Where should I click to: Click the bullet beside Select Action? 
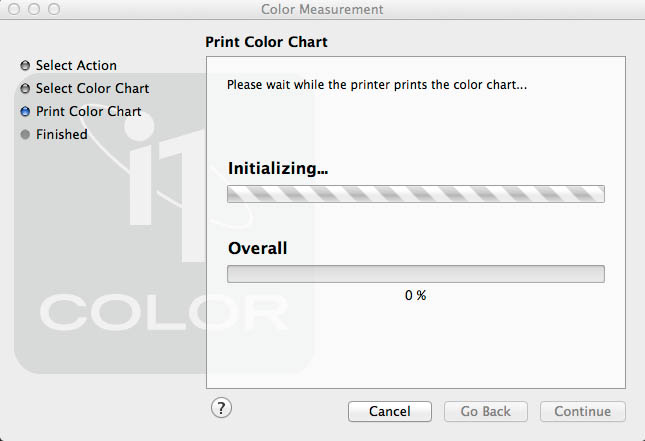25,66
